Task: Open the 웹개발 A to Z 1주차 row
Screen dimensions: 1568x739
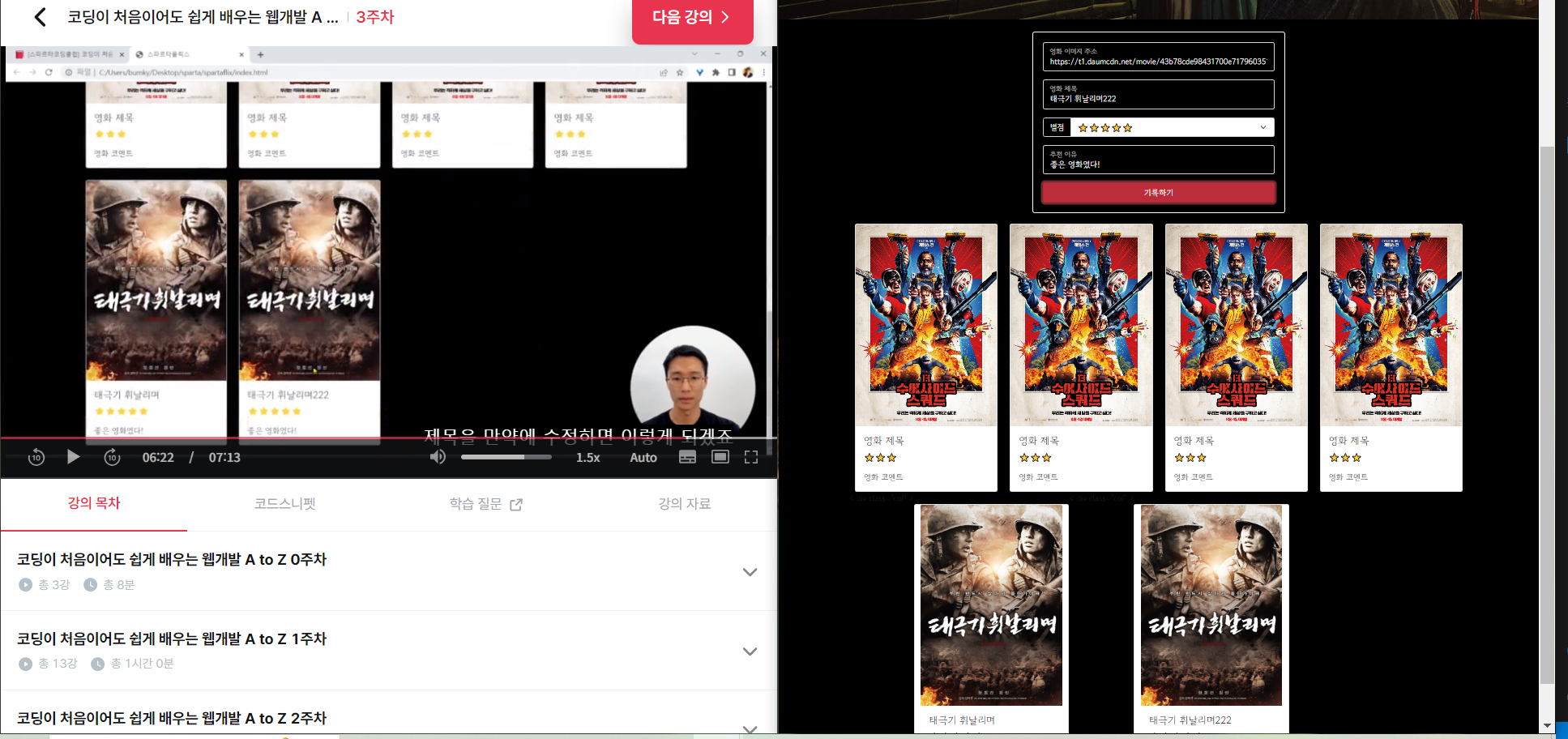Action: pyautogui.click(x=389, y=651)
